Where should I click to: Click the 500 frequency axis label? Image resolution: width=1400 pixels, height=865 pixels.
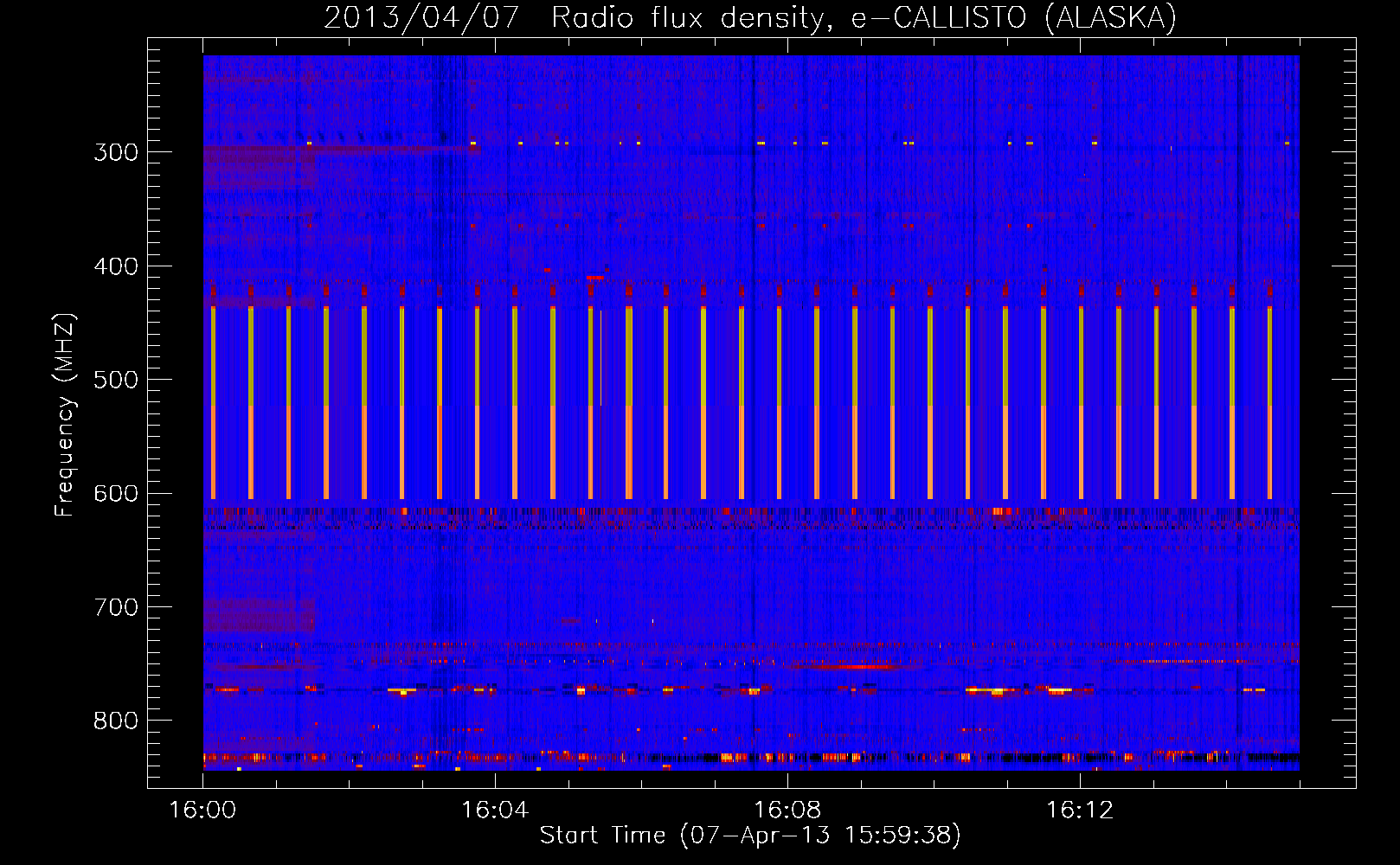tap(116, 380)
